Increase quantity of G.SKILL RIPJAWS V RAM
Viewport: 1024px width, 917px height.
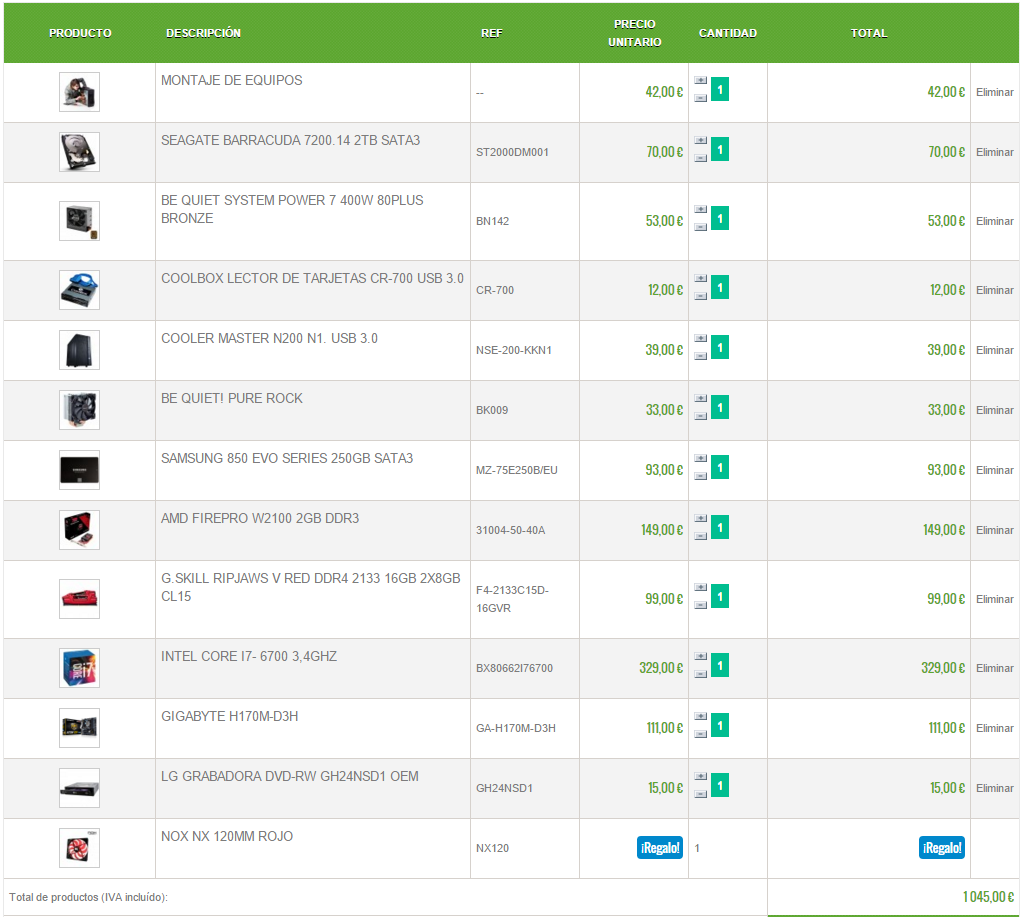coord(700,588)
